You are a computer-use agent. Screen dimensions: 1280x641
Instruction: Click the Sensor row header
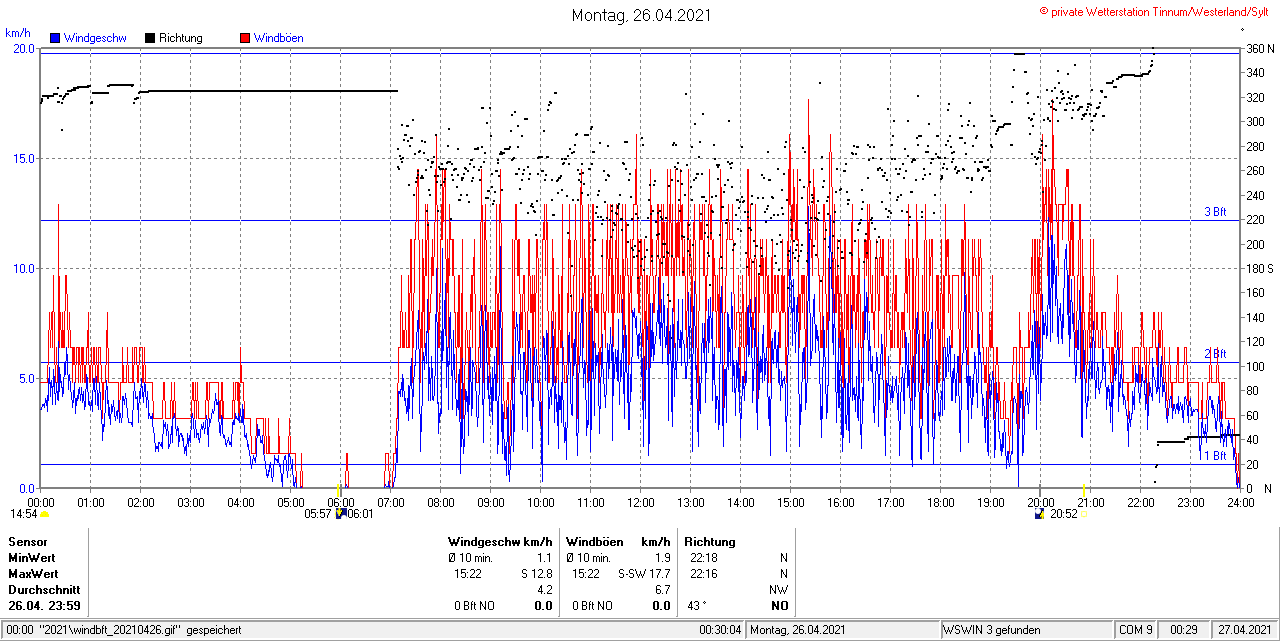(x=27, y=542)
